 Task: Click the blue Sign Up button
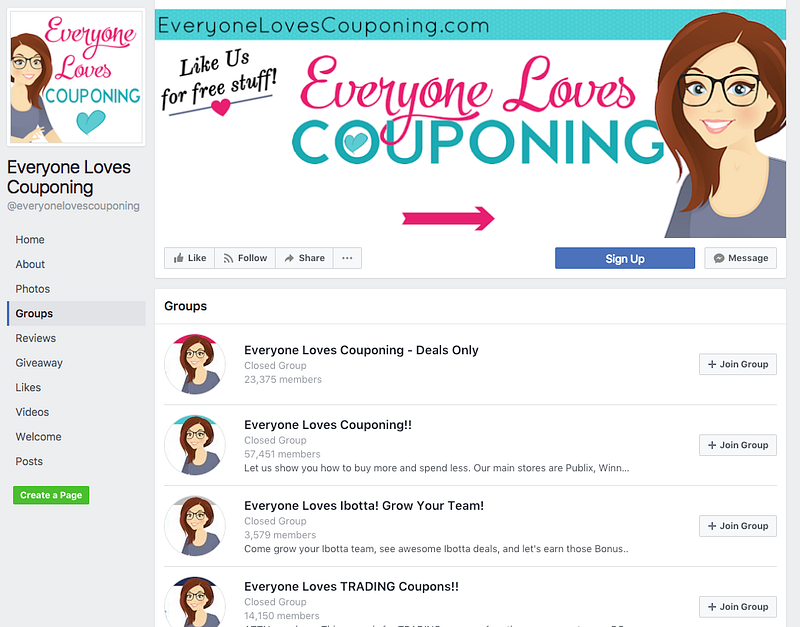click(x=624, y=258)
